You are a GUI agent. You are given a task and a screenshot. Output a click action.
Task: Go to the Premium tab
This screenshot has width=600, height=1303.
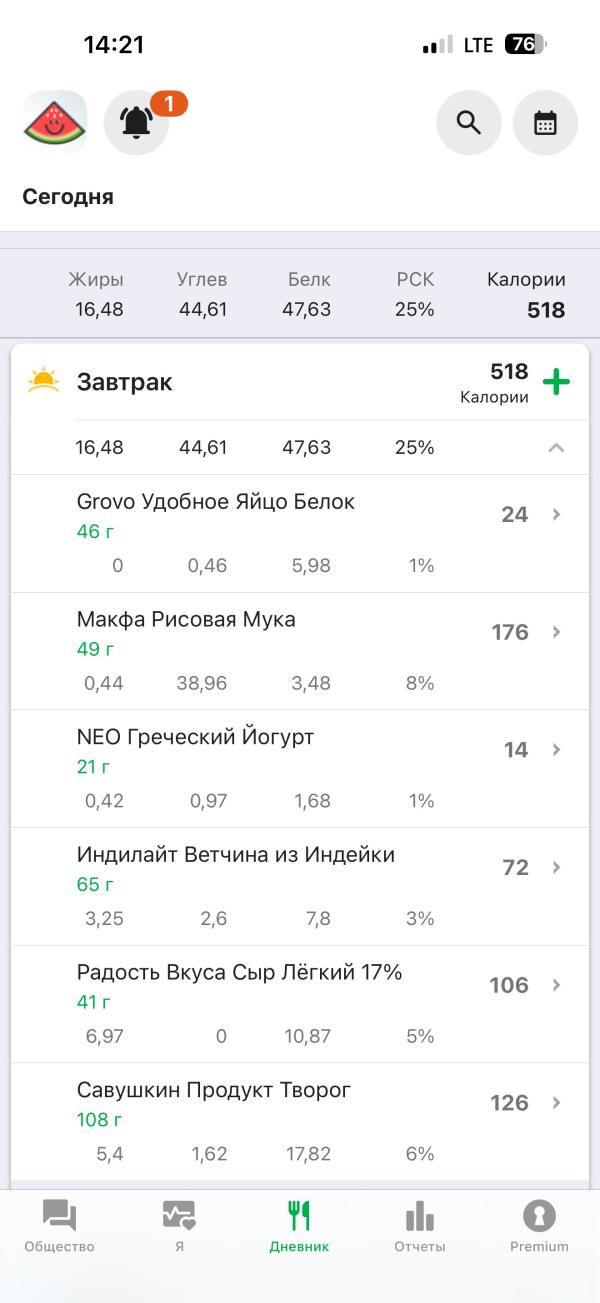(x=539, y=1227)
